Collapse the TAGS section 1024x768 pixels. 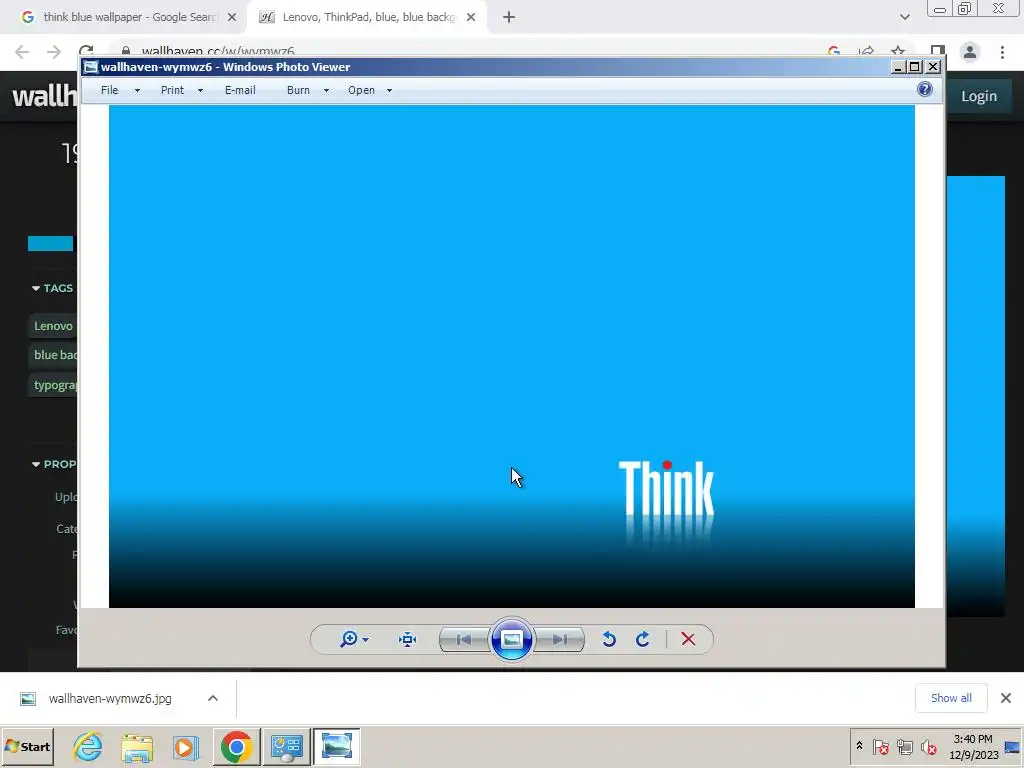(52, 288)
